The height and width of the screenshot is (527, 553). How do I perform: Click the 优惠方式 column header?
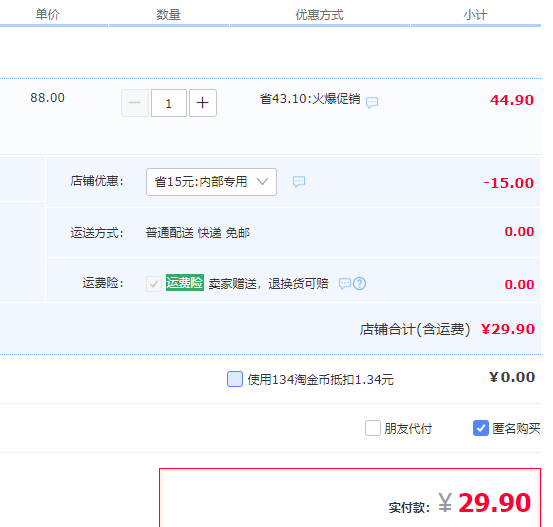click(320, 15)
